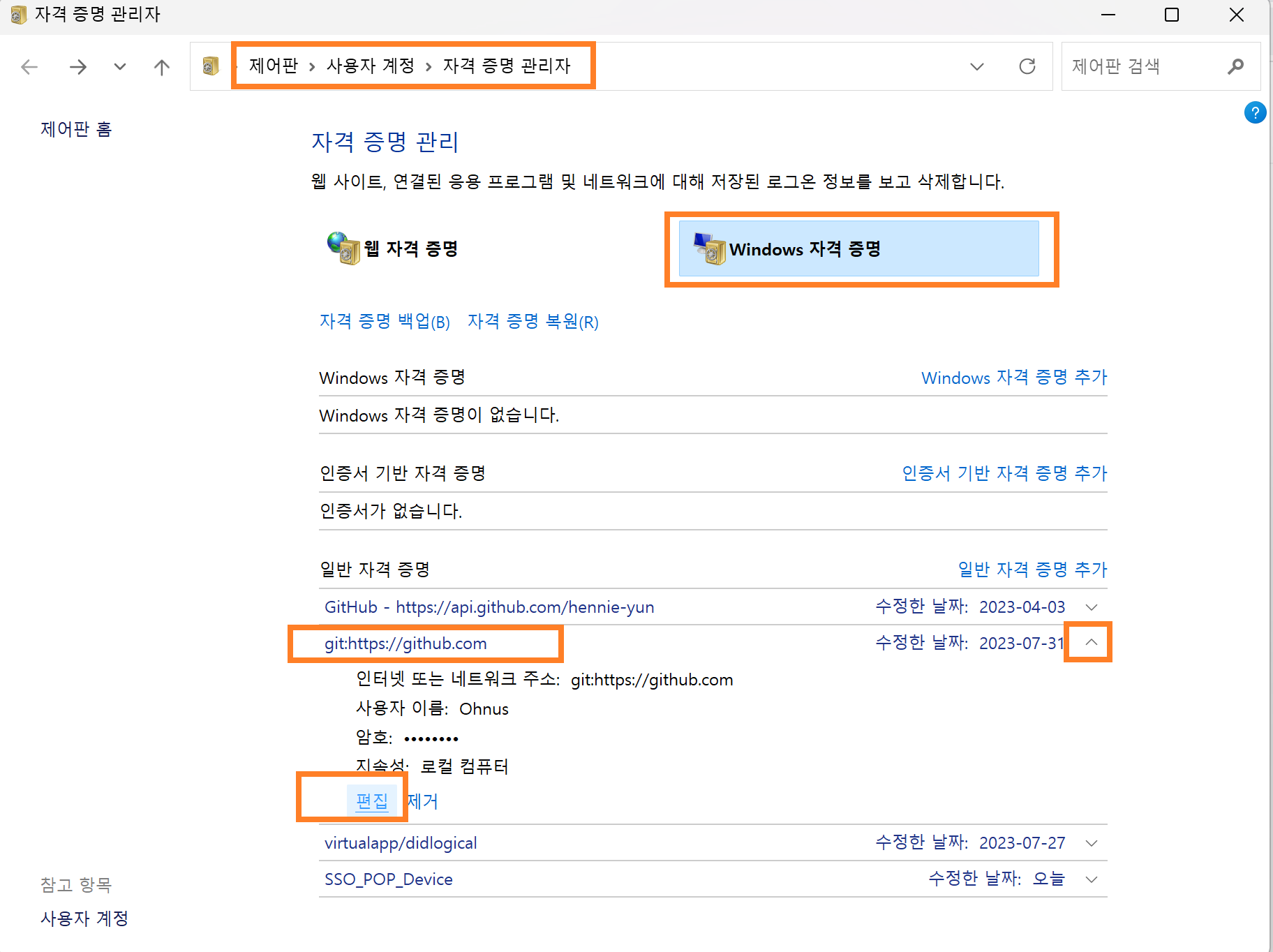Go forward with the forward arrow
The height and width of the screenshot is (952, 1273).
78,67
